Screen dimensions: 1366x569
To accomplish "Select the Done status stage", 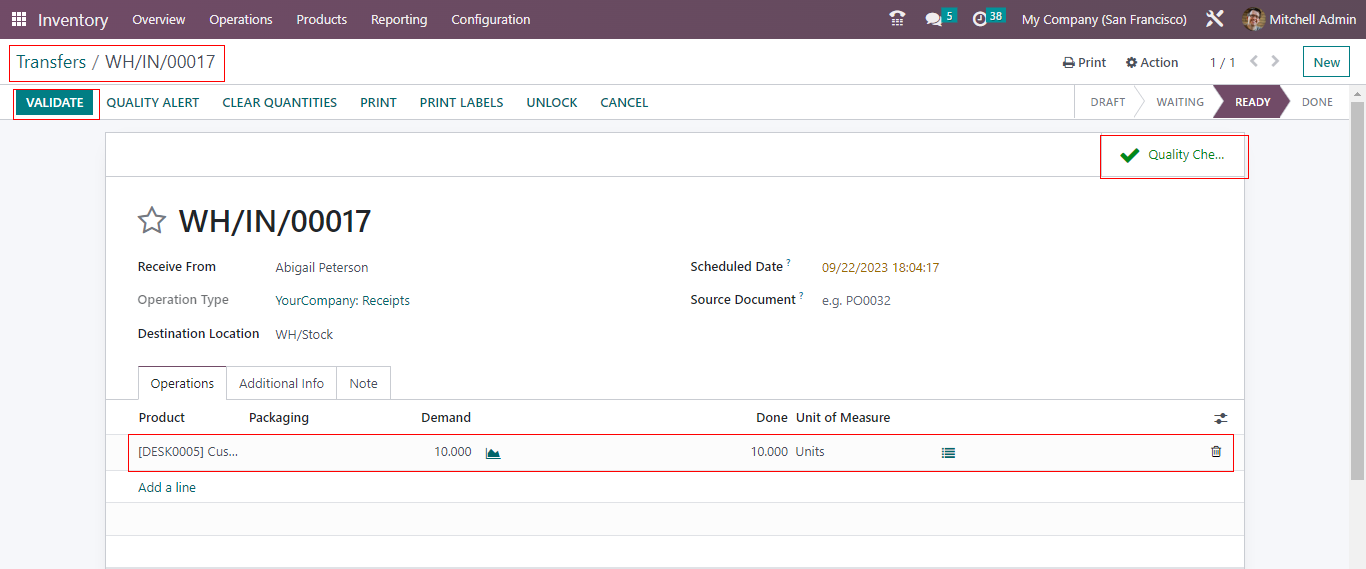I will point(1316,102).
